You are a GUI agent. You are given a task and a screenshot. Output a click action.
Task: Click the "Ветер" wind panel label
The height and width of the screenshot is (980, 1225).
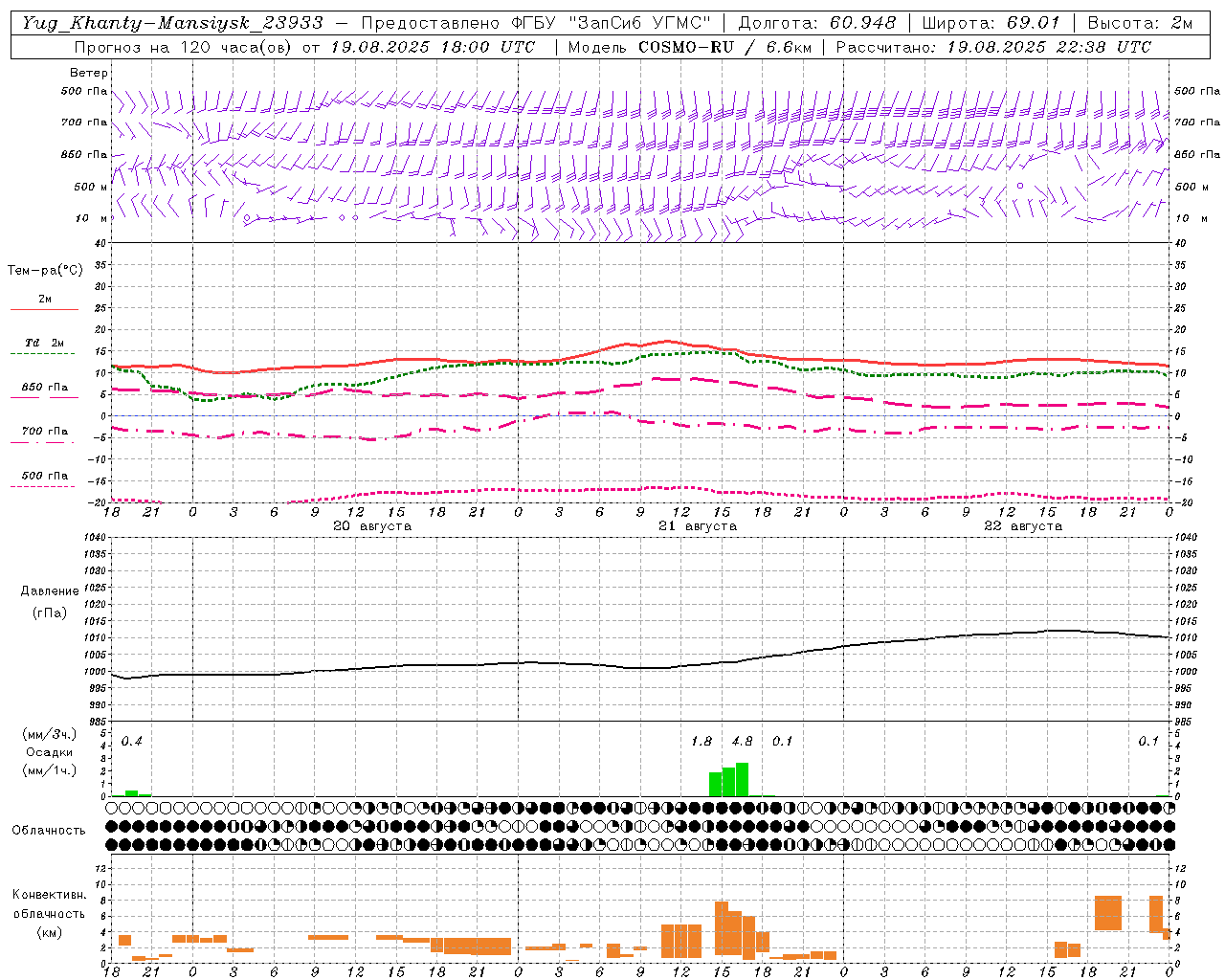coord(89,73)
